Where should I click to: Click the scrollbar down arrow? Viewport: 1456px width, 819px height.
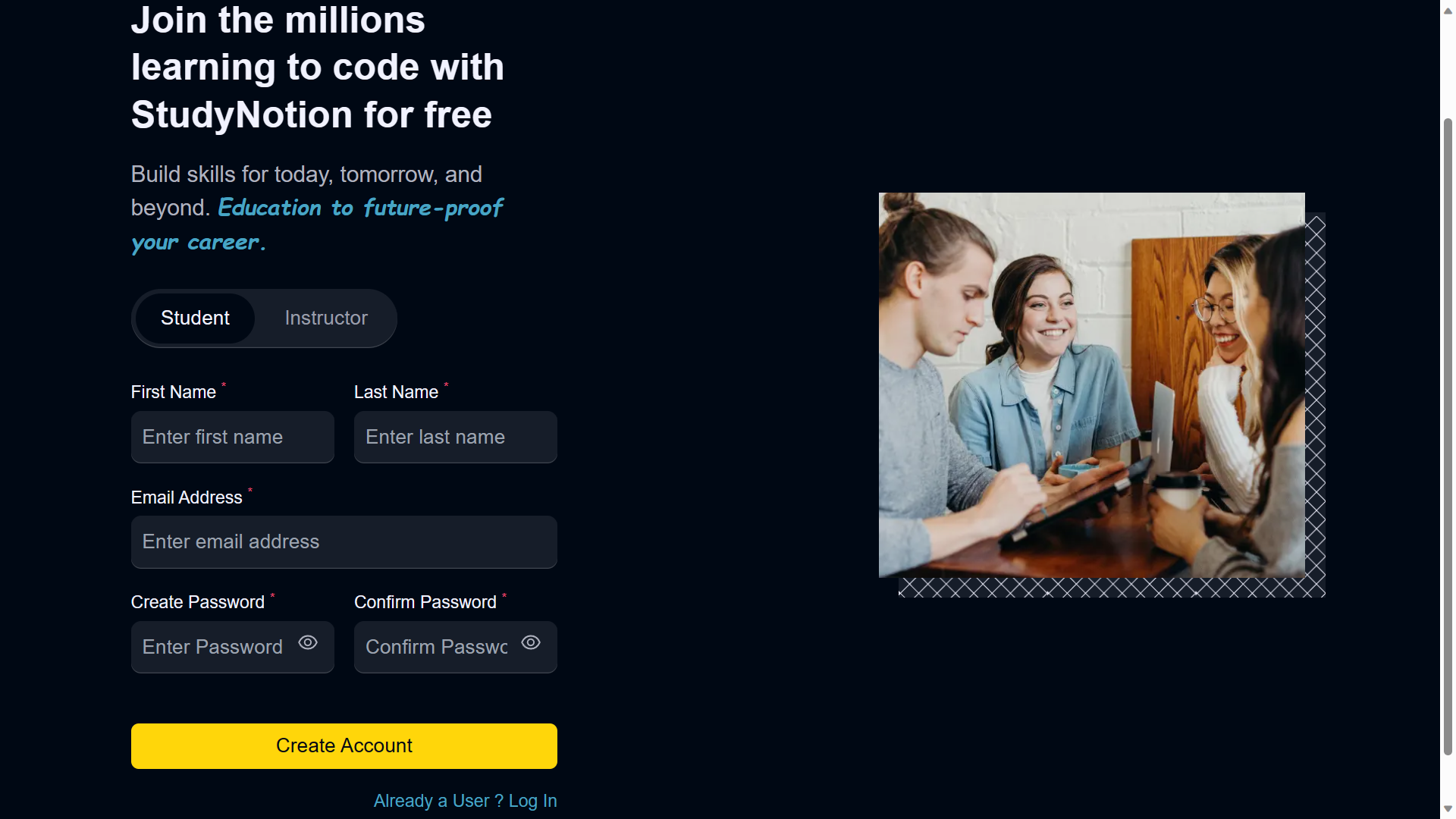(1448, 808)
